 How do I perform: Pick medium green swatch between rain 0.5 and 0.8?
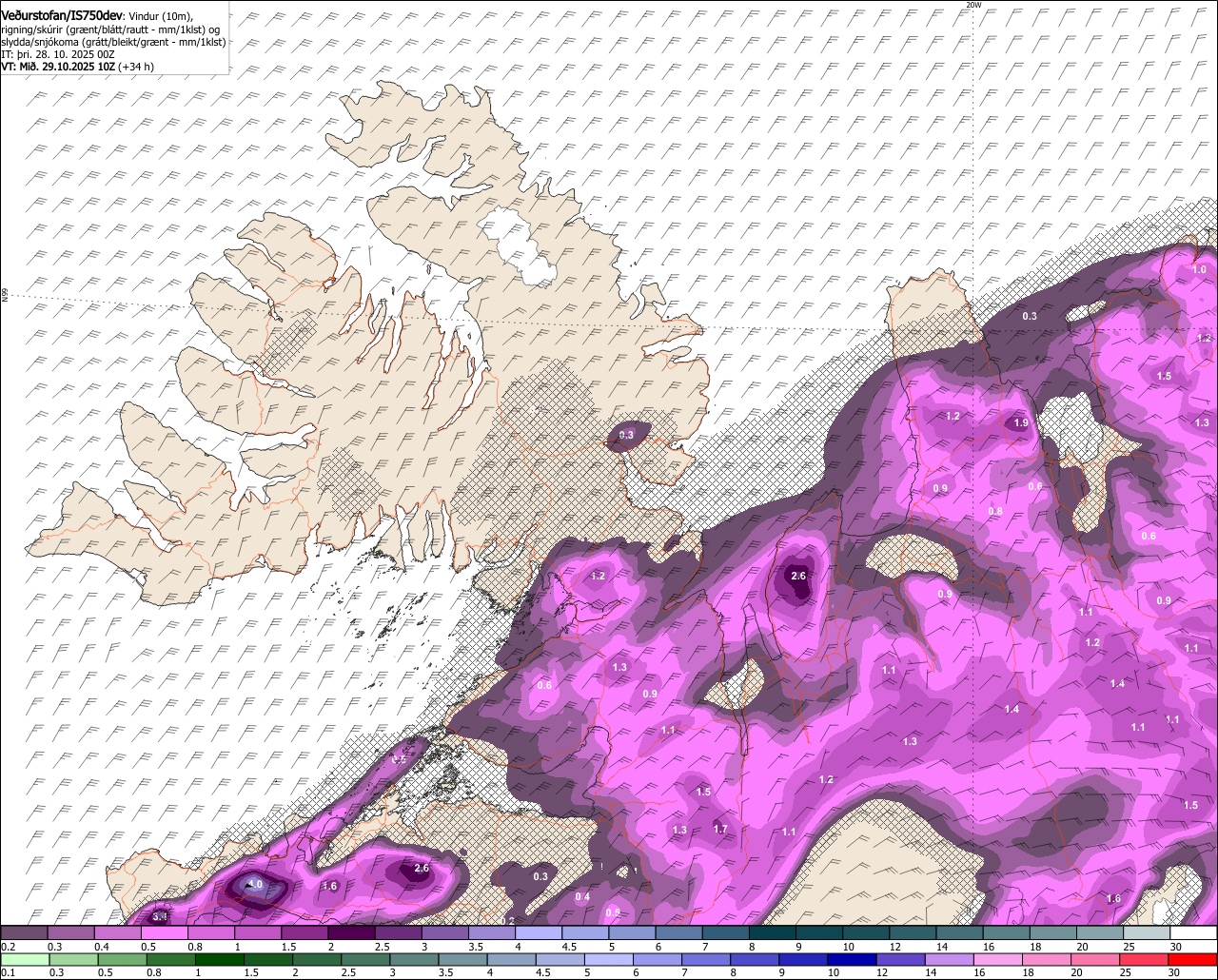coord(122,959)
